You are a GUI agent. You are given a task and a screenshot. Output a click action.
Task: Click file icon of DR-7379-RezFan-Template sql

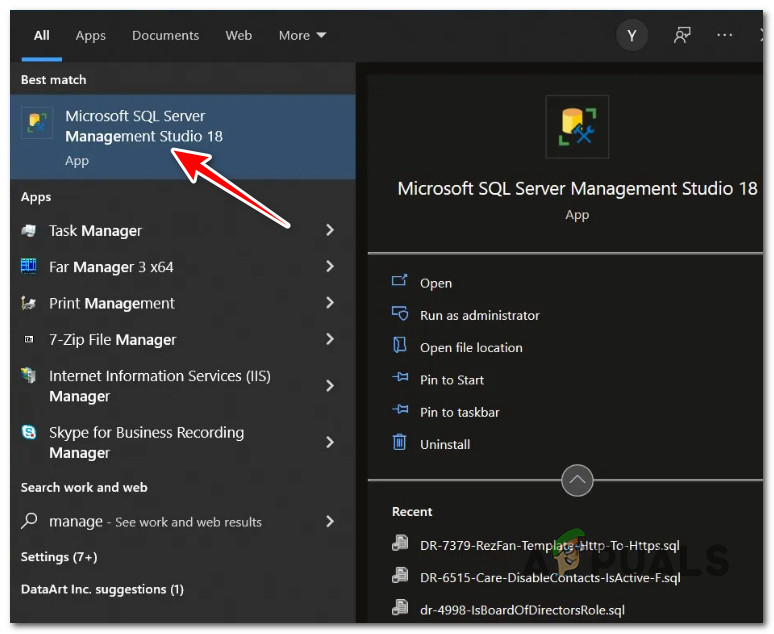coord(400,543)
